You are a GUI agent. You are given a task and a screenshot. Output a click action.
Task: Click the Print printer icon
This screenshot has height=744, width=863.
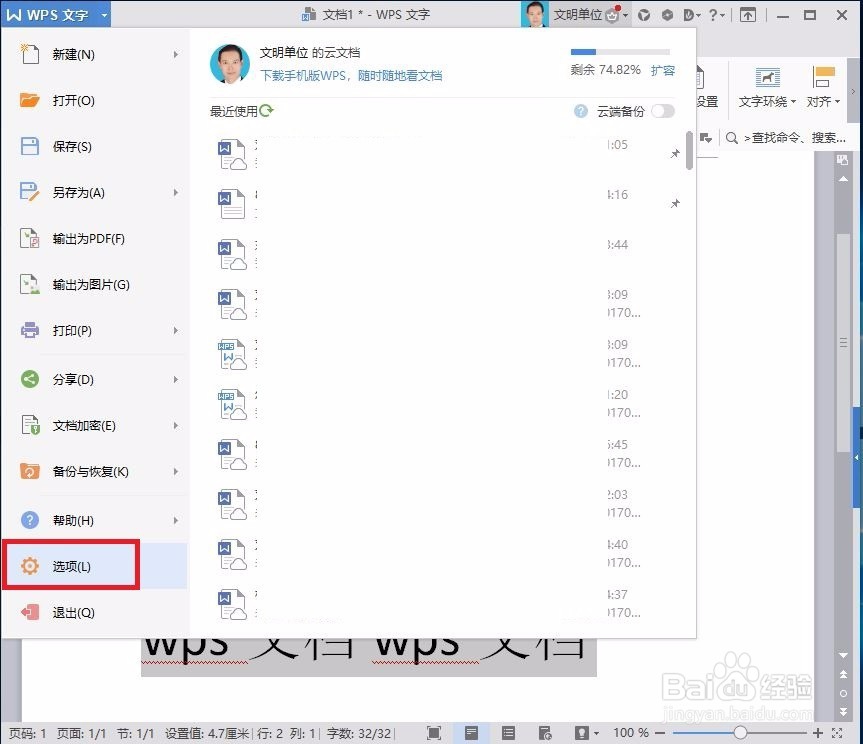tap(30, 330)
